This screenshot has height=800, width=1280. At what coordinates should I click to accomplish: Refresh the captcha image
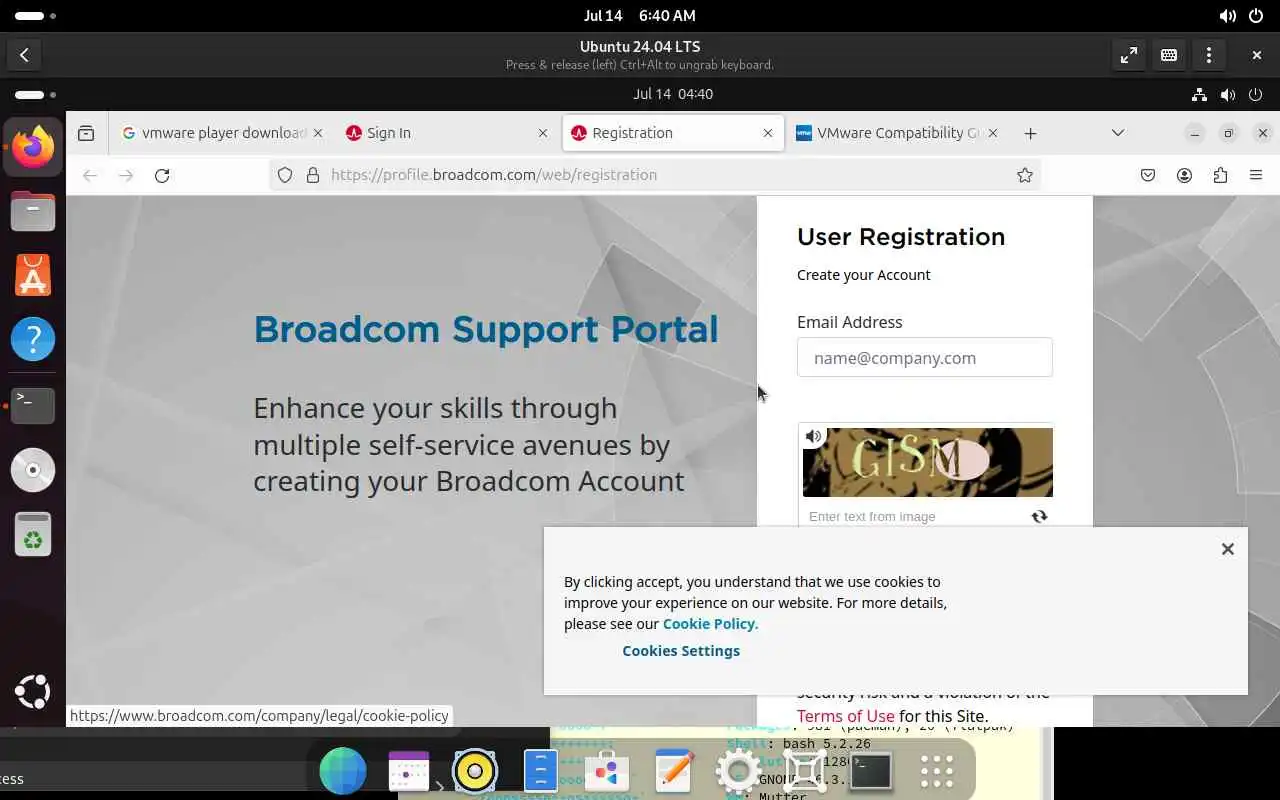tap(1040, 517)
